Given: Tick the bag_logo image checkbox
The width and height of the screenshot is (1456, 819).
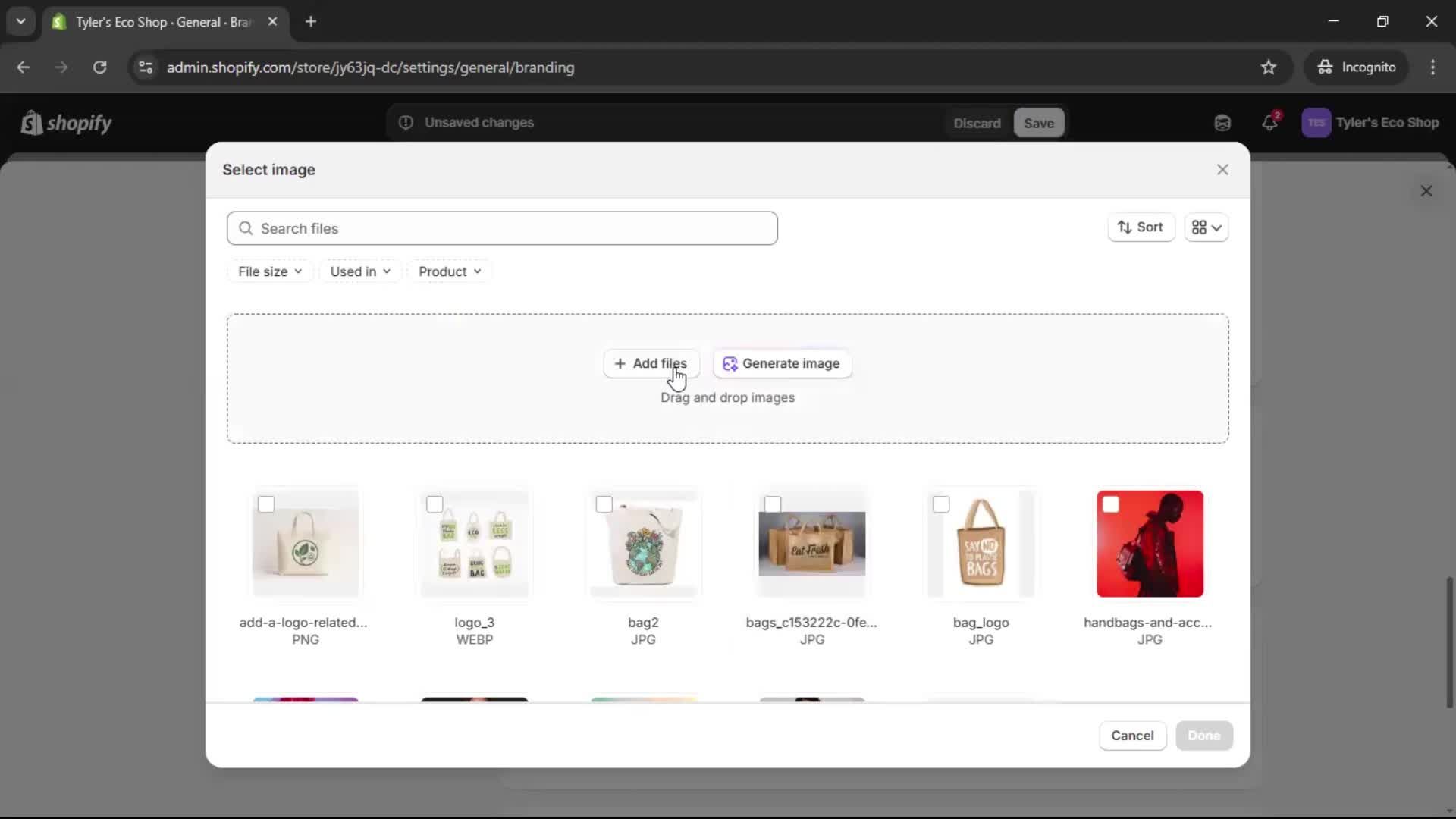Looking at the screenshot, I should click(941, 504).
